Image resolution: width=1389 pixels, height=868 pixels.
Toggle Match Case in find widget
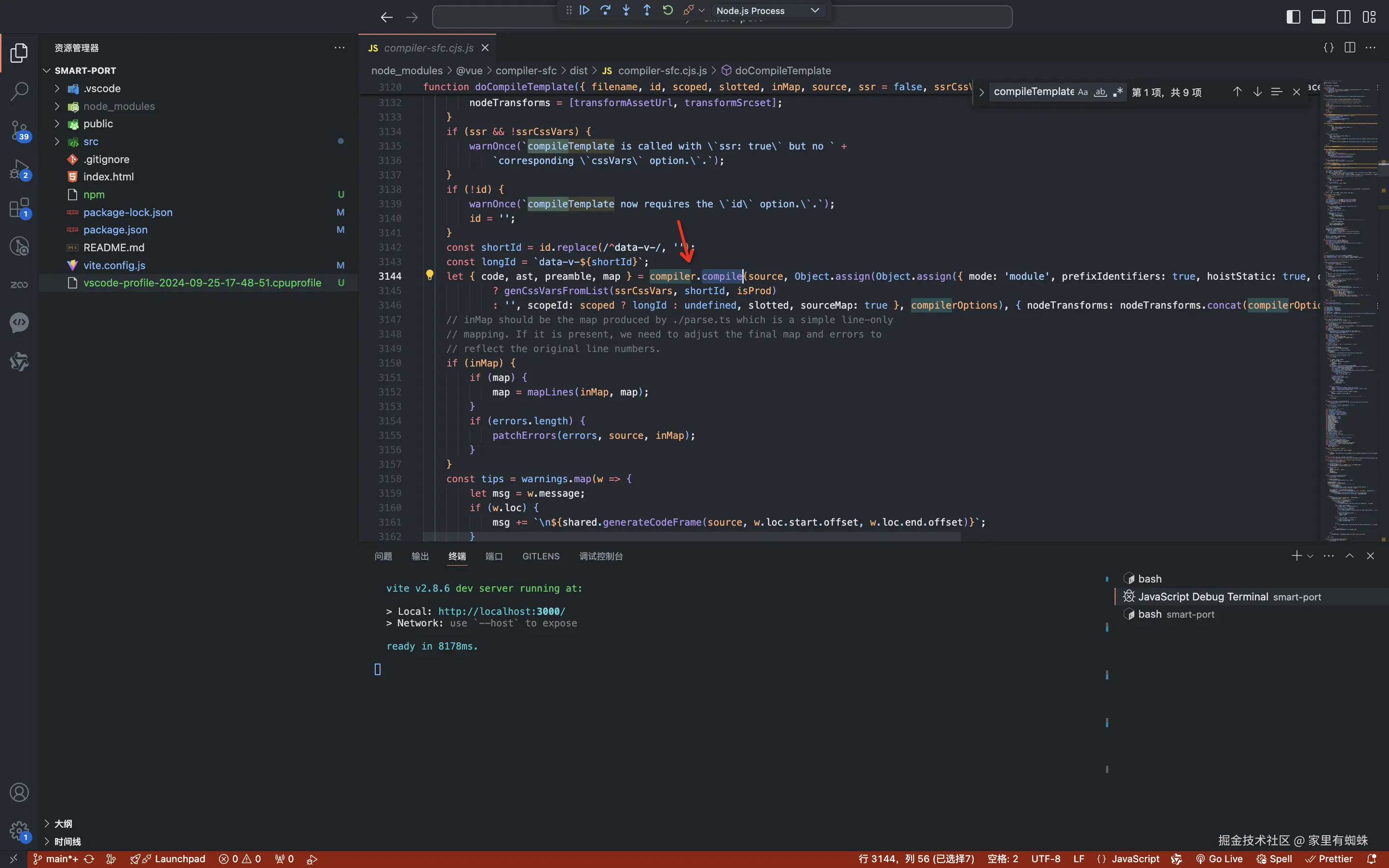[1082, 92]
